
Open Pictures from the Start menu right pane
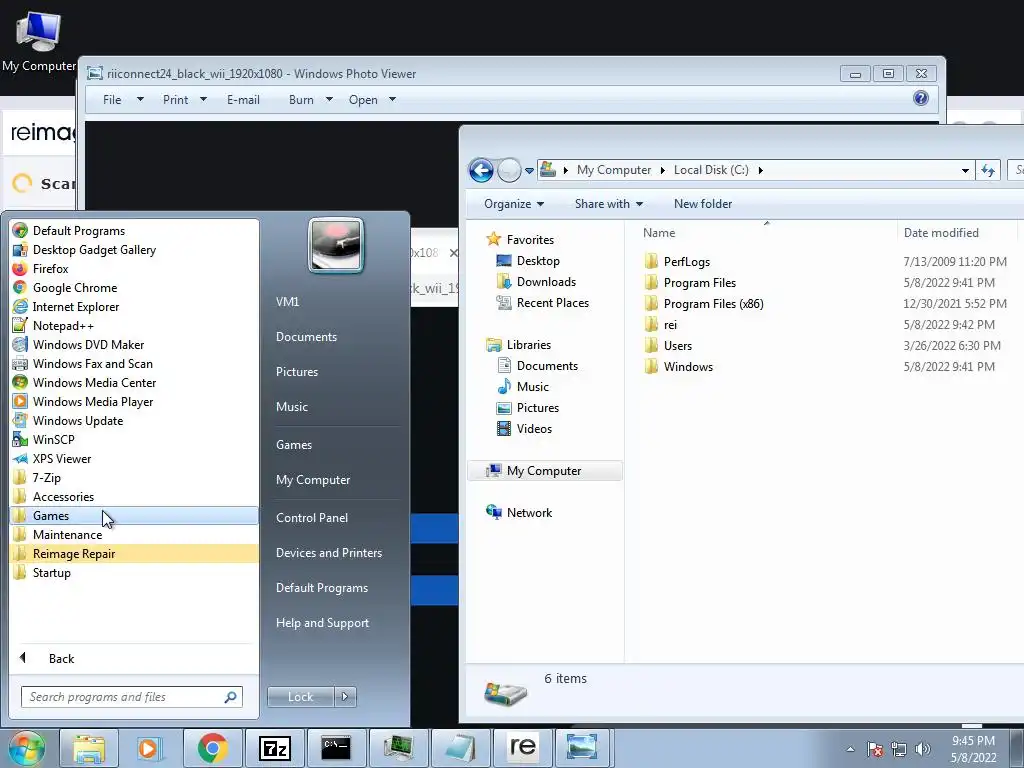coord(296,372)
